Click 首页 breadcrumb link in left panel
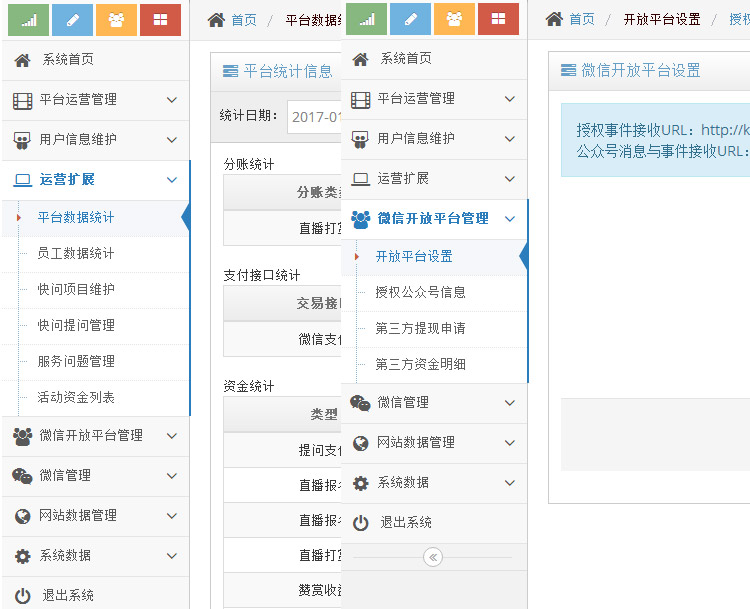 244,20
